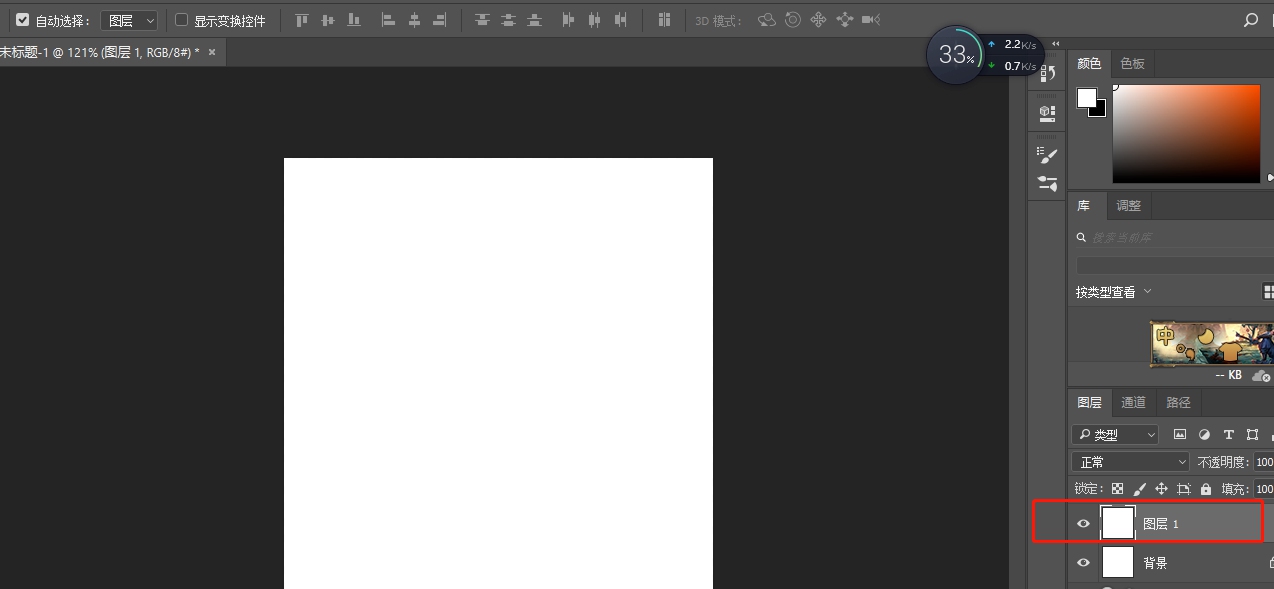
Task: Switch to the 色板 tab
Action: [x=1131, y=63]
